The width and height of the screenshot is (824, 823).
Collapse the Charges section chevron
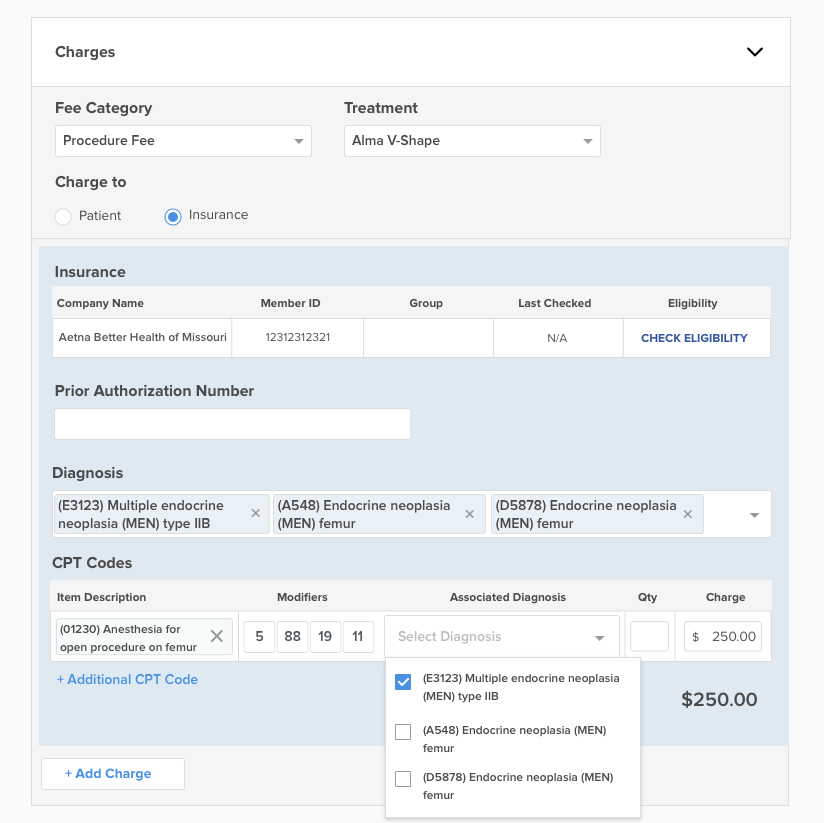[x=755, y=52]
